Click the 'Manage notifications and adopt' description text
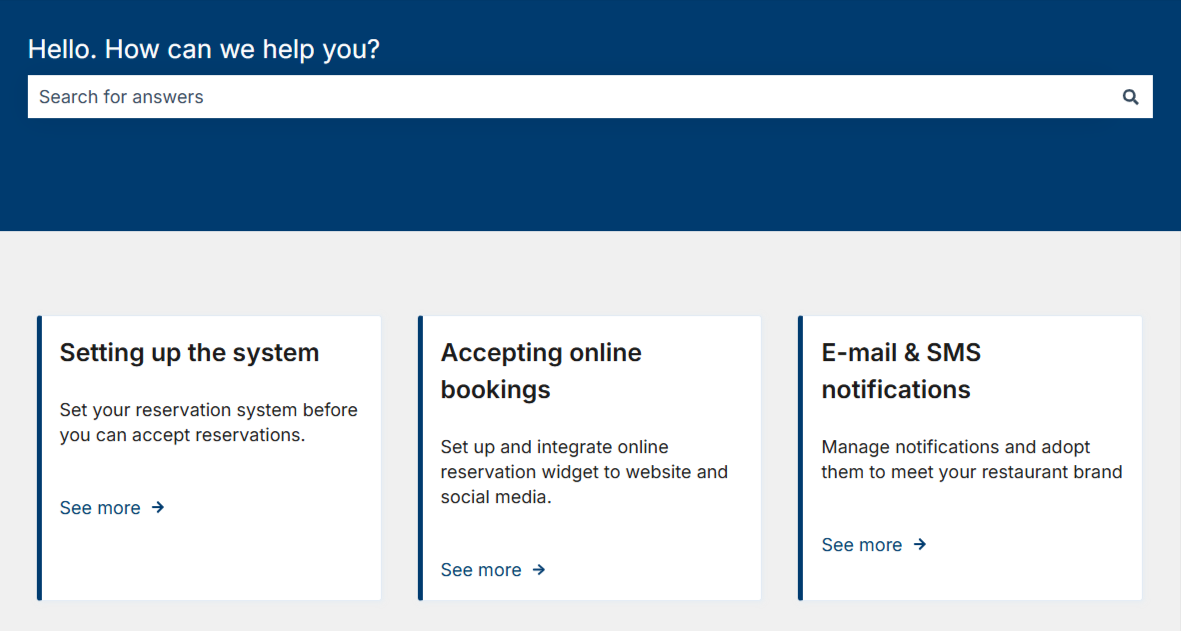1181x631 pixels. coord(971,460)
